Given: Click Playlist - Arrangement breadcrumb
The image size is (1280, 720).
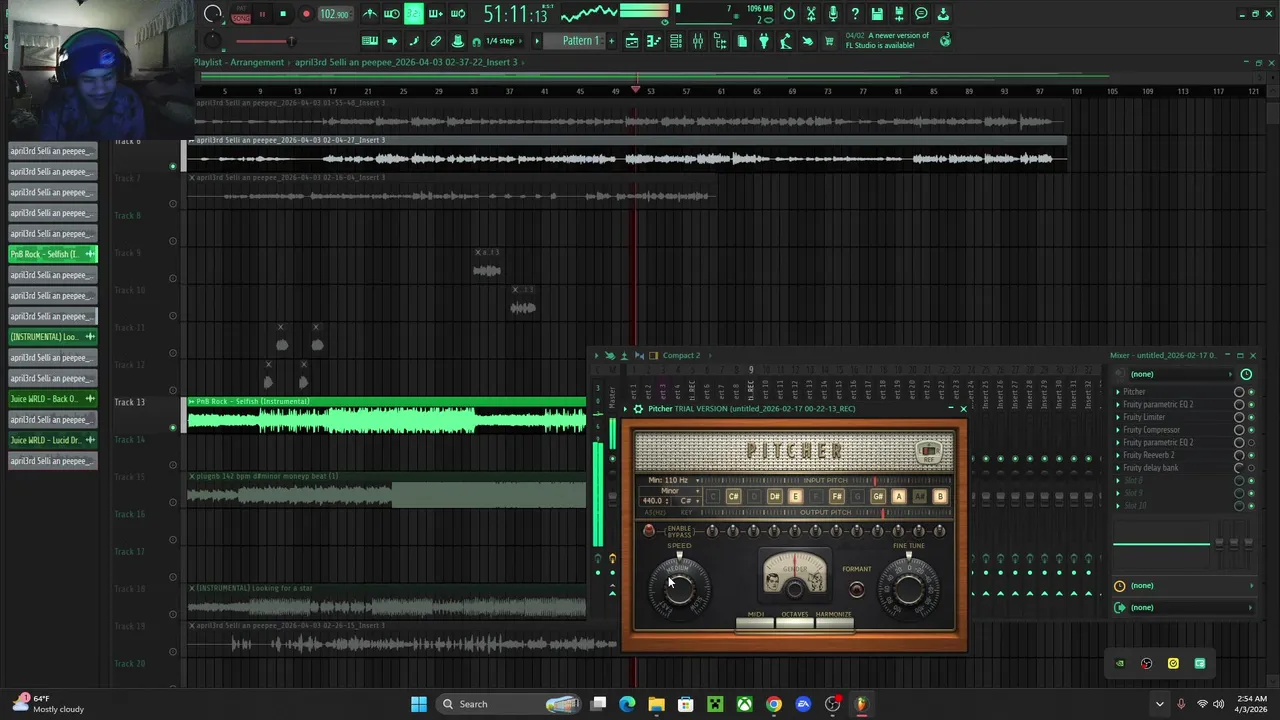Looking at the screenshot, I should pyautogui.click(x=239, y=62).
